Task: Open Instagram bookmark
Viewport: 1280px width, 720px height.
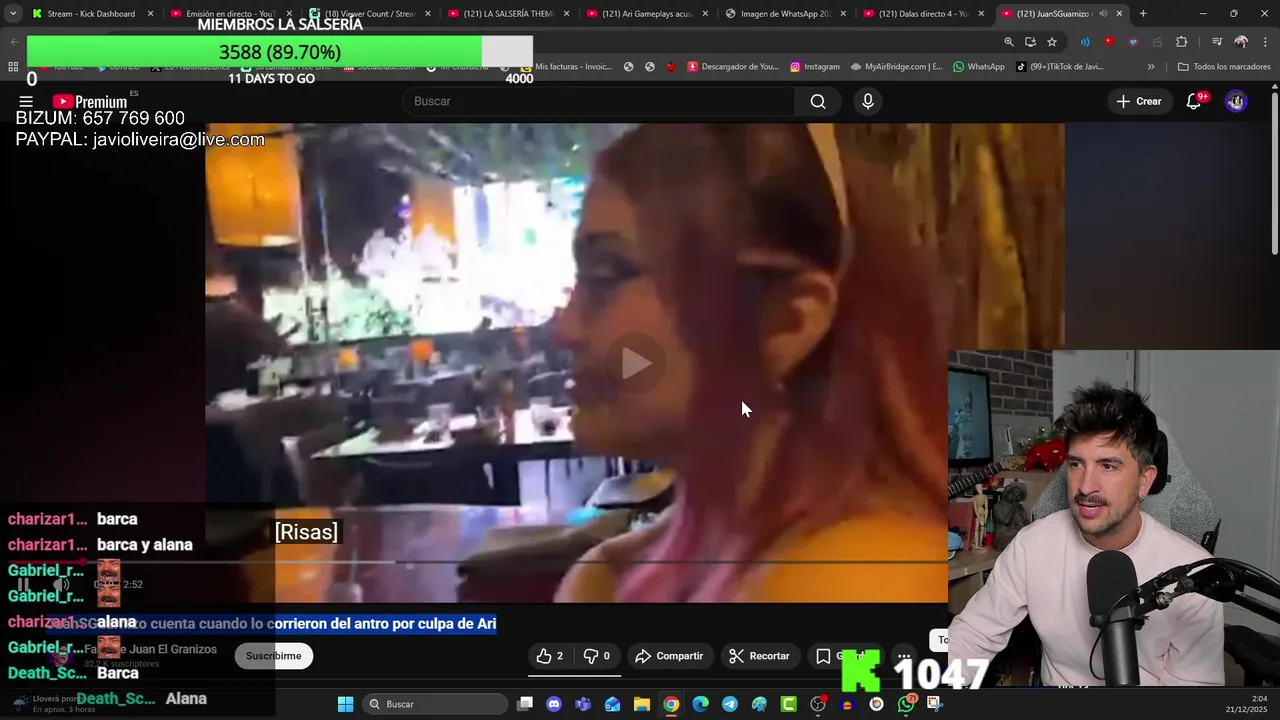Action: point(815,67)
